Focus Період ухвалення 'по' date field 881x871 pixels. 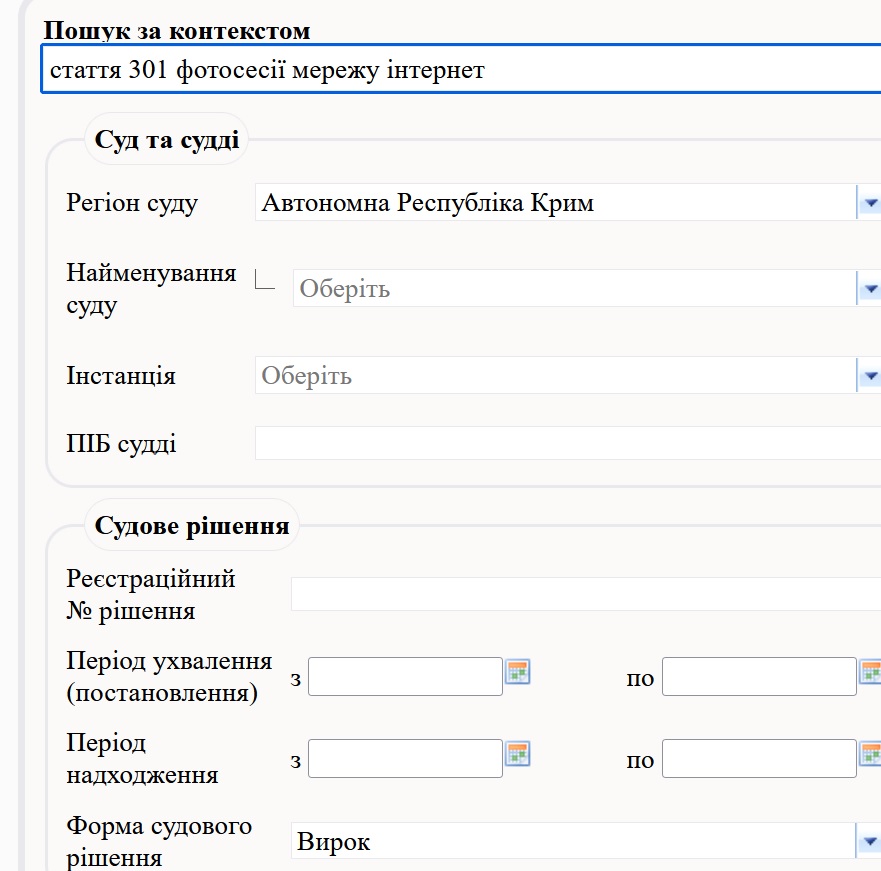(x=759, y=677)
